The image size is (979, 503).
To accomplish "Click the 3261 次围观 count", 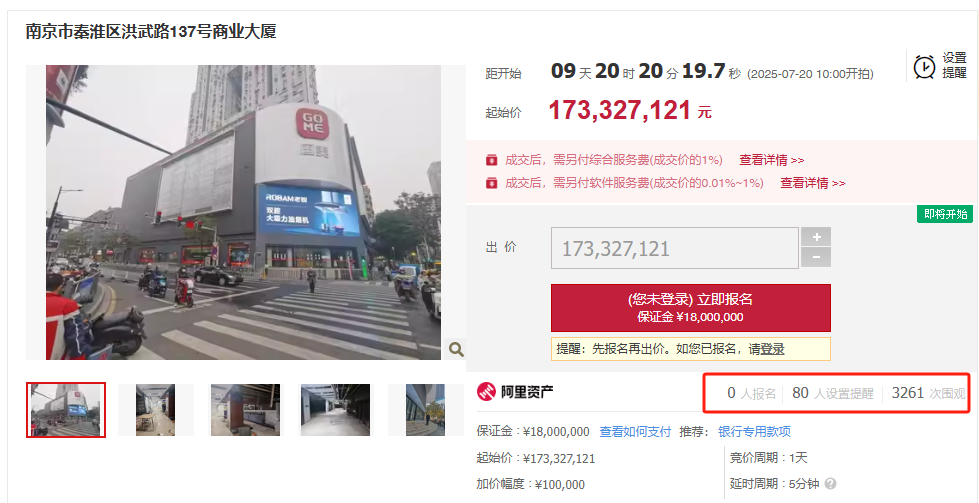I will tap(928, 393).
